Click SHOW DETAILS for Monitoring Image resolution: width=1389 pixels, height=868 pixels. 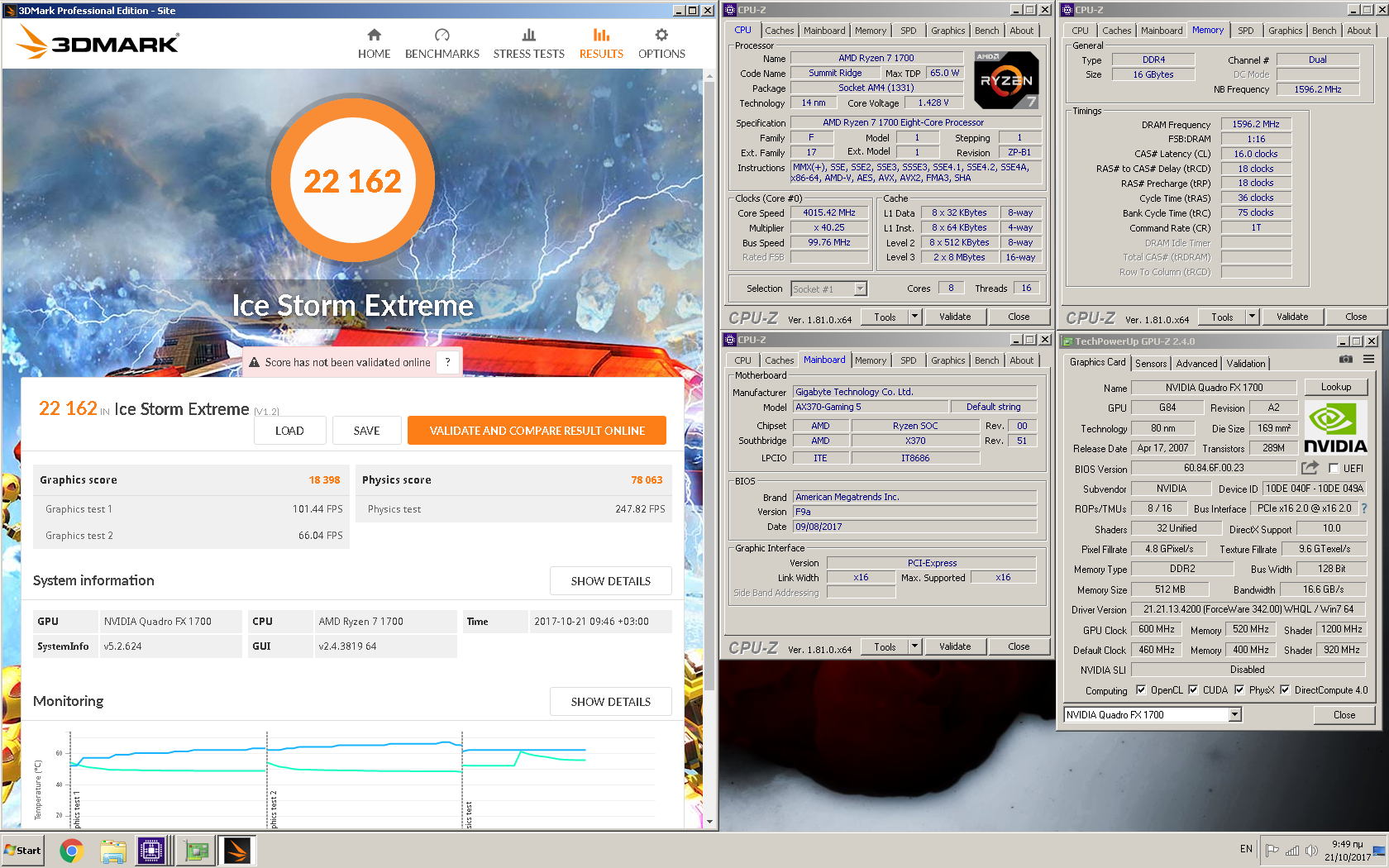(610, 702)
